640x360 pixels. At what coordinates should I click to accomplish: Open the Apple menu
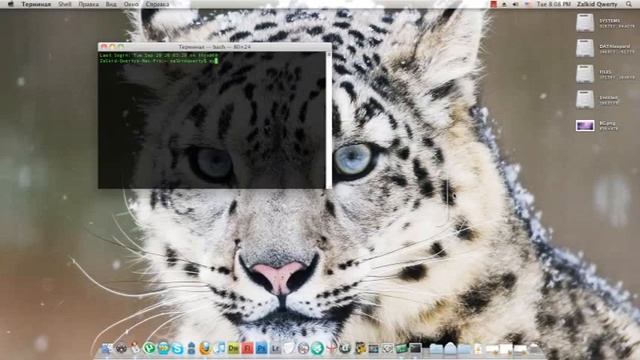click(11, 4)
